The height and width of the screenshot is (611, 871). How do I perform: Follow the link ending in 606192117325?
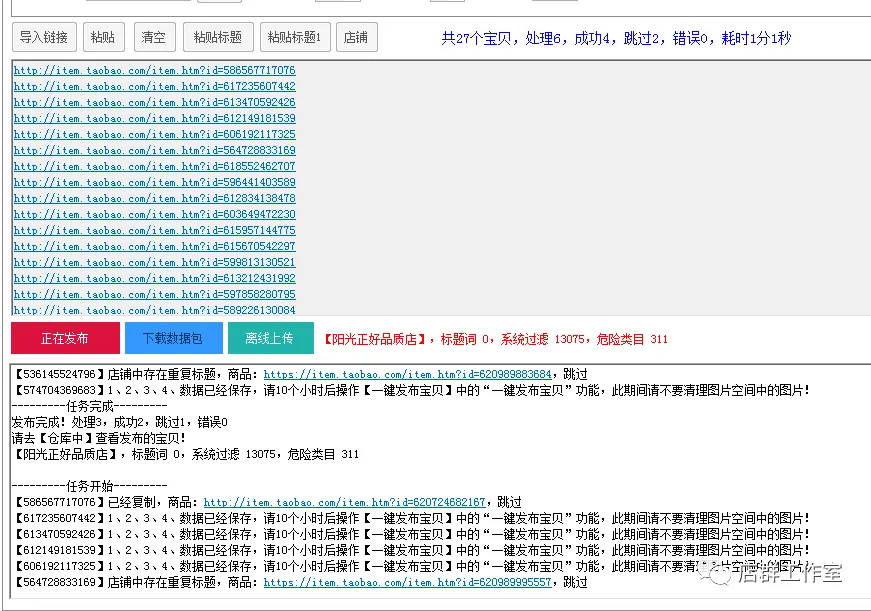155,135
